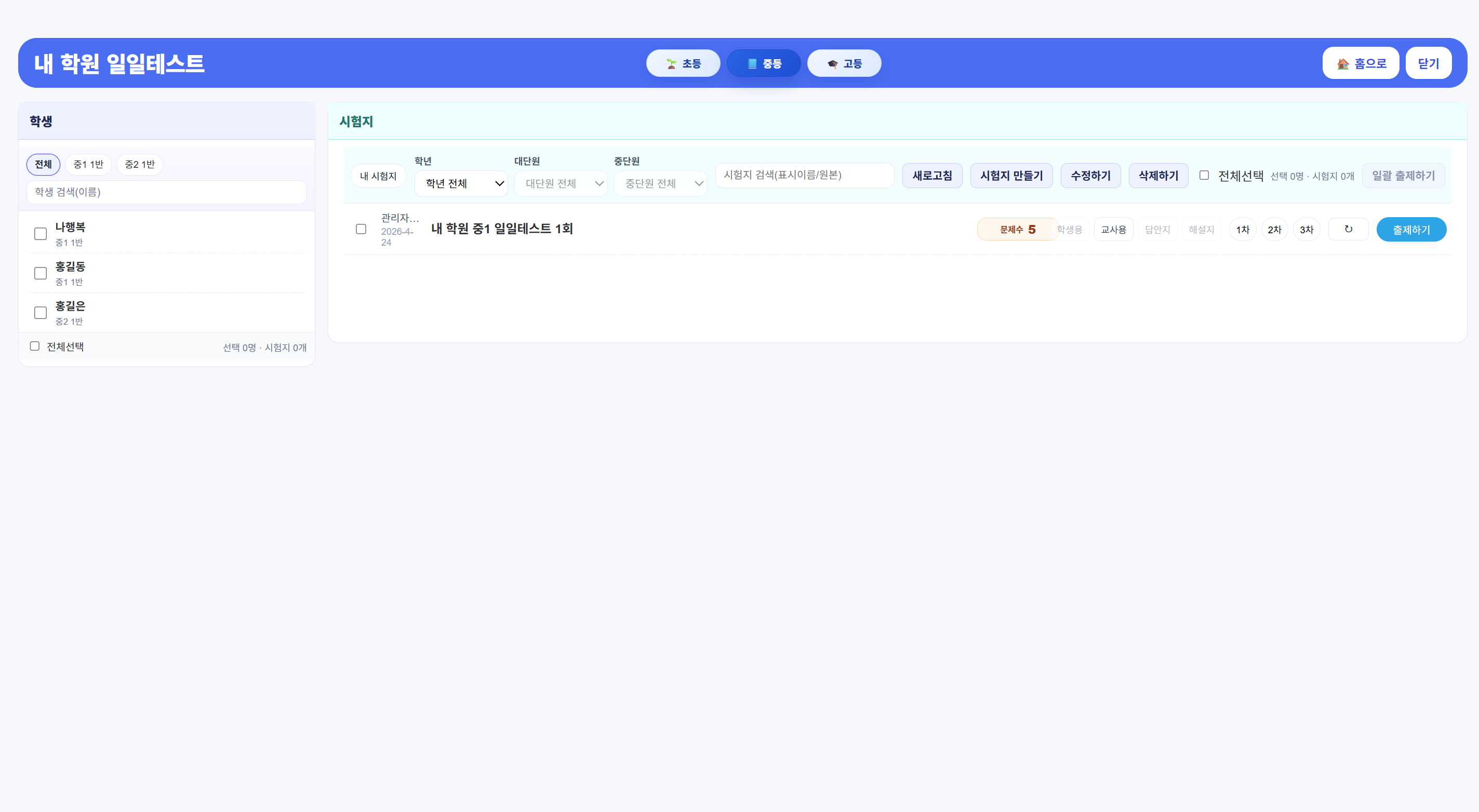Click the 시험지 만들기 button
Viewport: 1479px width, 812px height.
tap(1011, 176)
